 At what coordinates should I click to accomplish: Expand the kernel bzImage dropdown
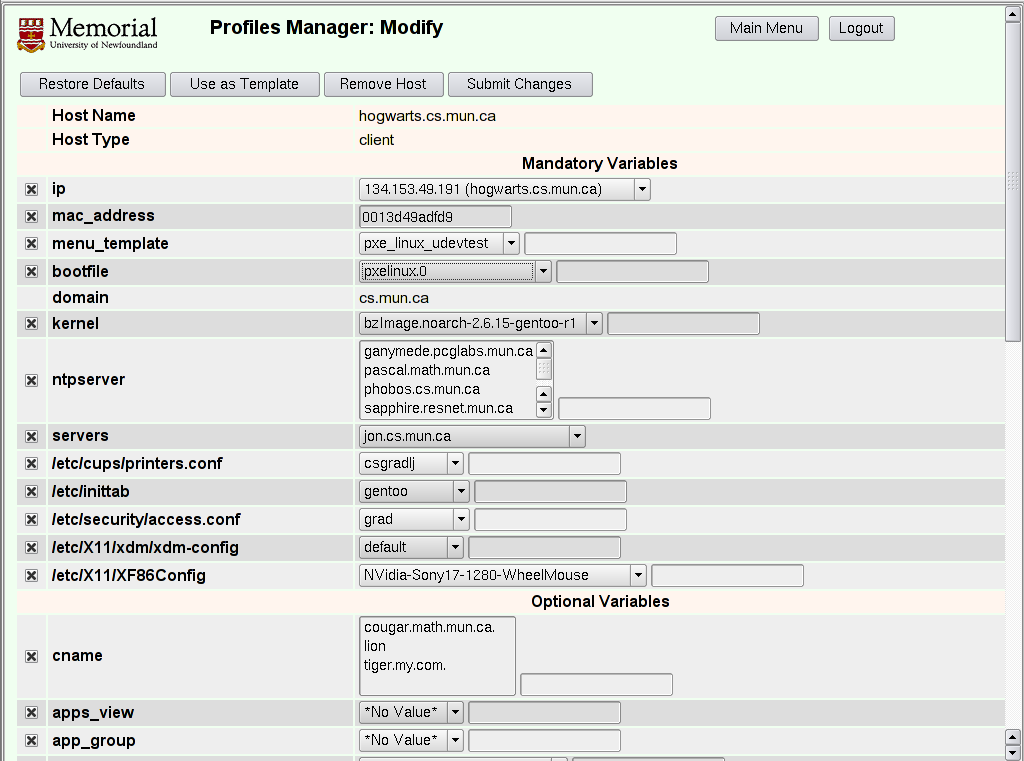click(481, 323)
